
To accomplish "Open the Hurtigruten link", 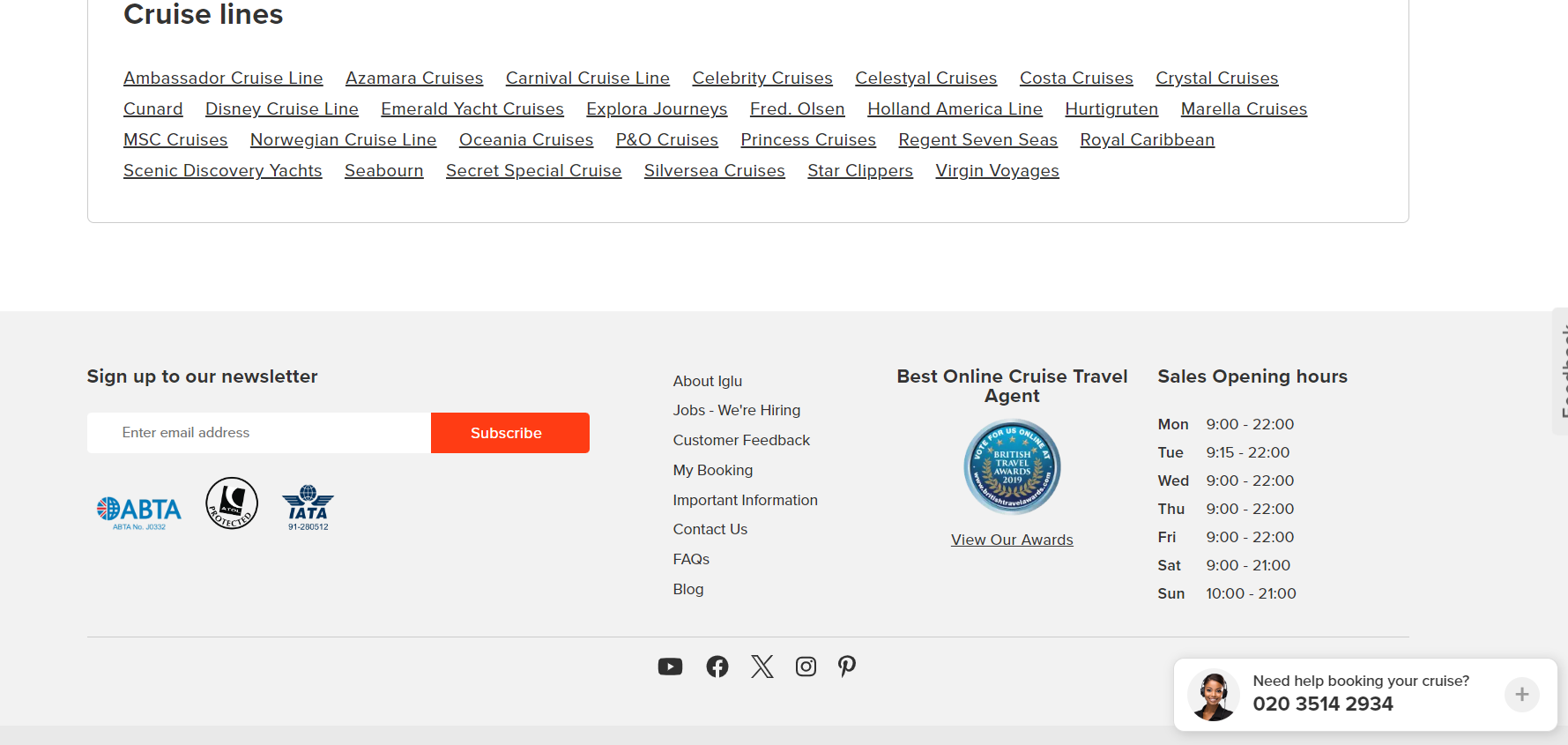I will 1111,108.
